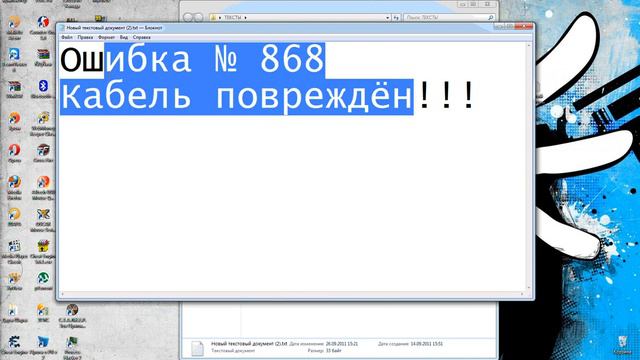
Task: Click the magnifier icon in Explorer search box
Action: 491,18
